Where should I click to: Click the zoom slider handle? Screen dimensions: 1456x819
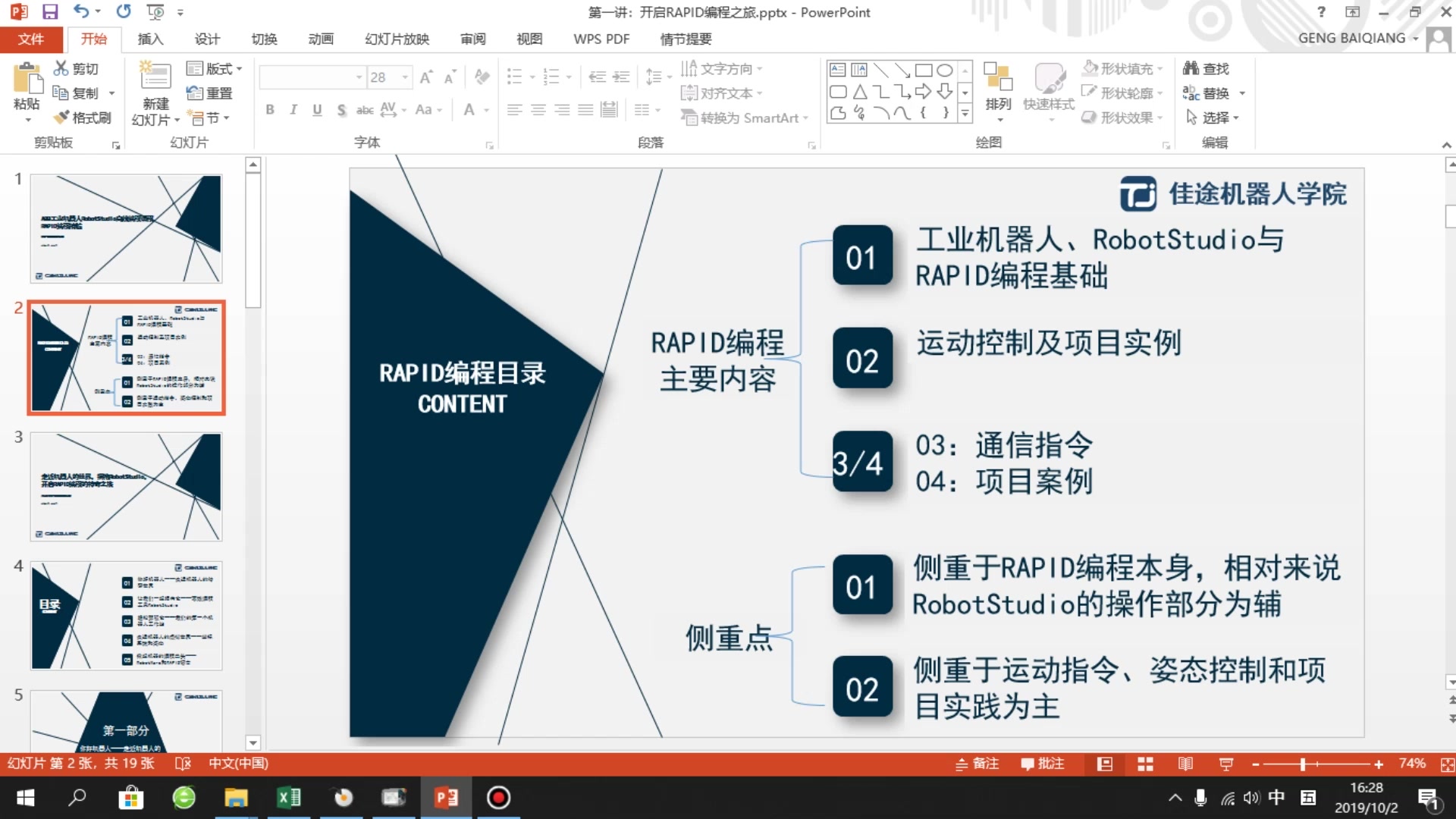(1303, 764)
